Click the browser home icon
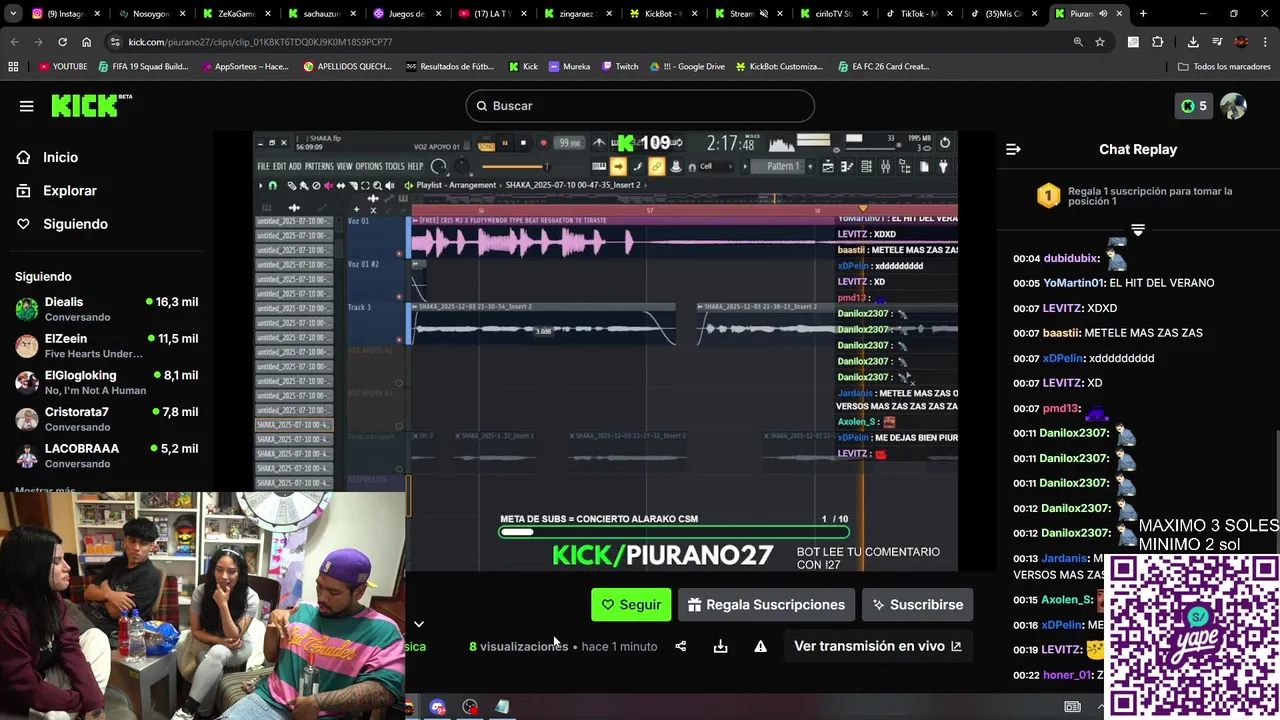Screen dimensions: 1280x720 86,42
